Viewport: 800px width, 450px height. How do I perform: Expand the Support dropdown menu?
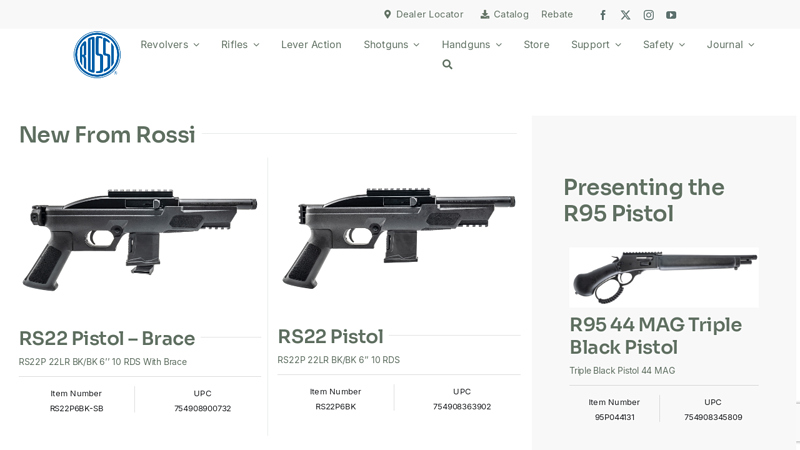(596, 44)
